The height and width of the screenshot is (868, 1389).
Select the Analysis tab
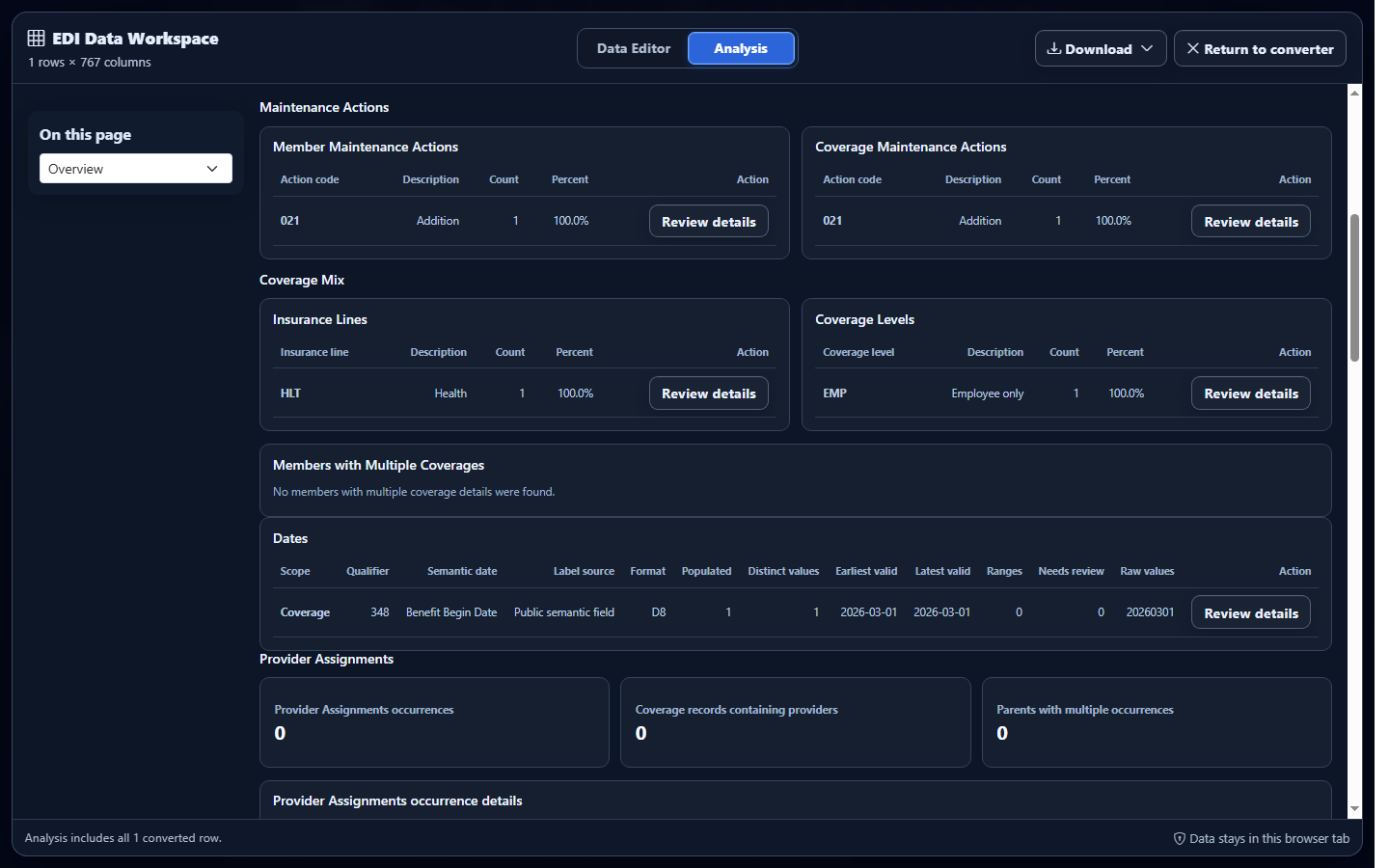[x=741, y=48]
